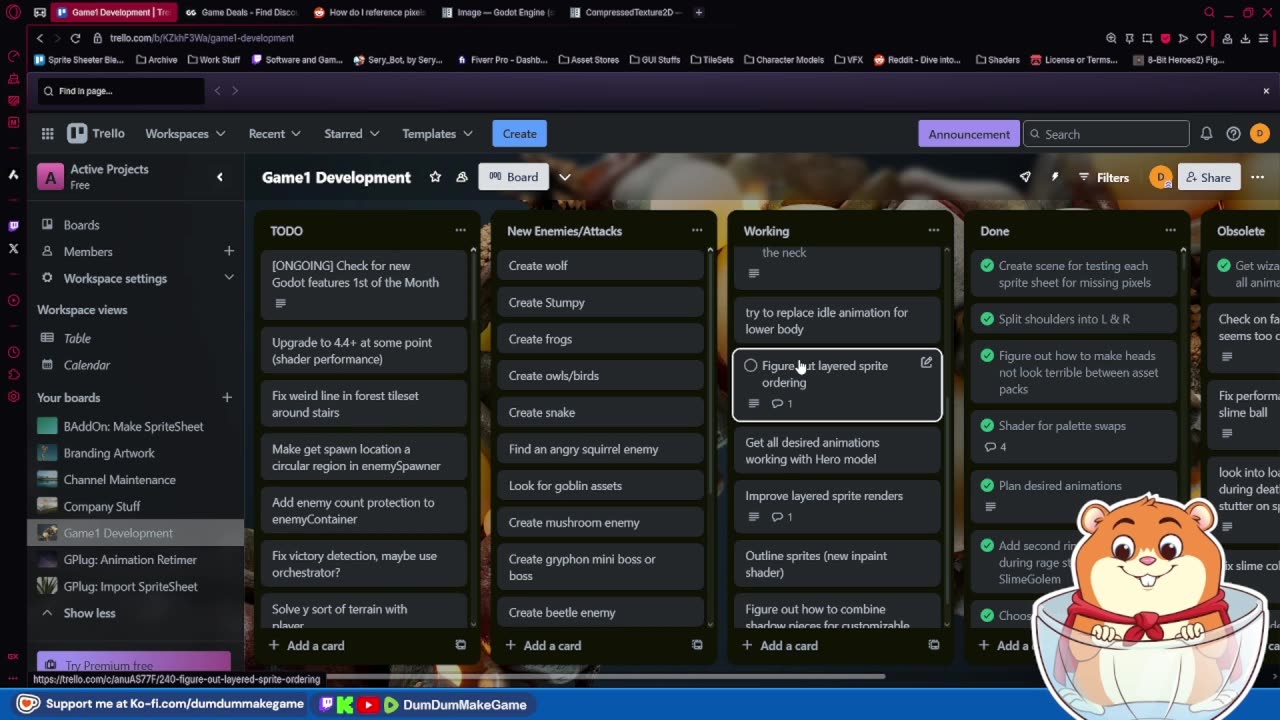Expand the Starred dropdown
The height and width of the screenshot is (720, 1280).
(x=352, y=133)
